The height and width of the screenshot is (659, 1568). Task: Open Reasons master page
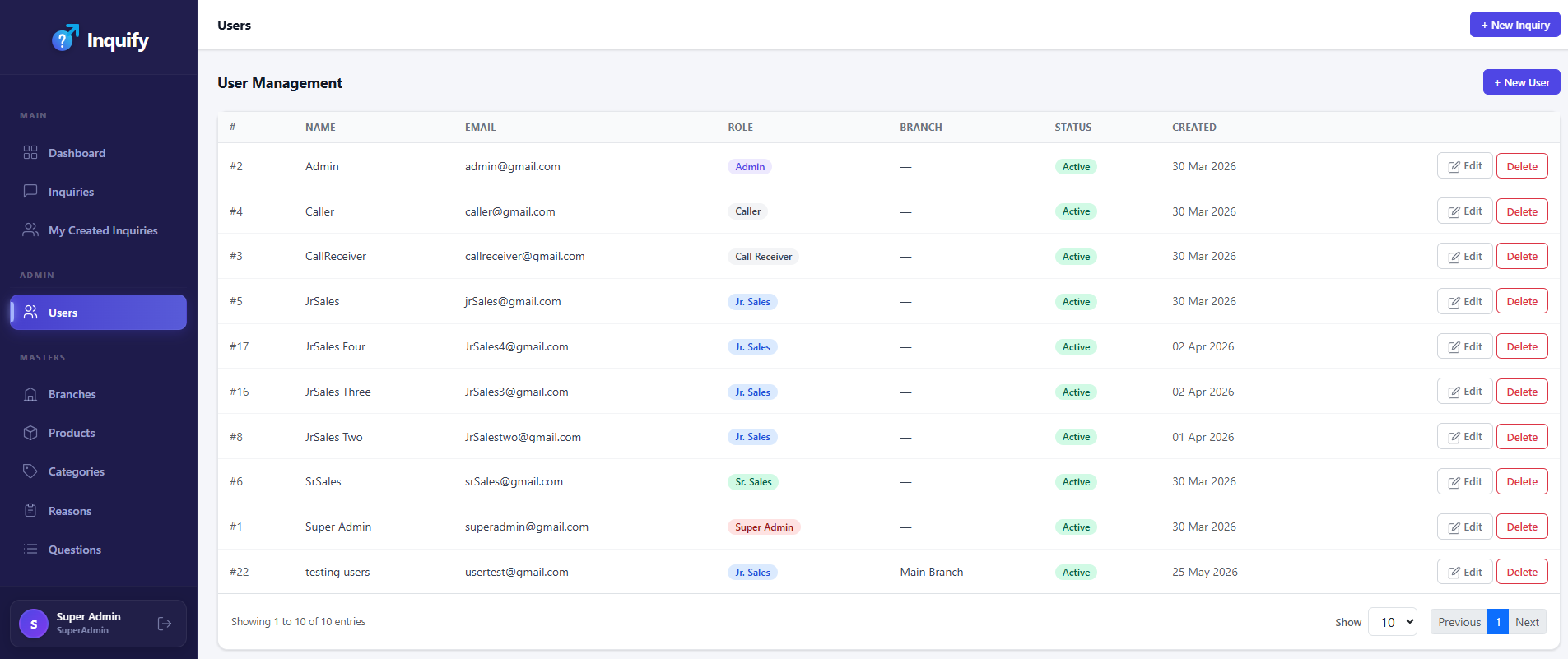coord(99,511)
